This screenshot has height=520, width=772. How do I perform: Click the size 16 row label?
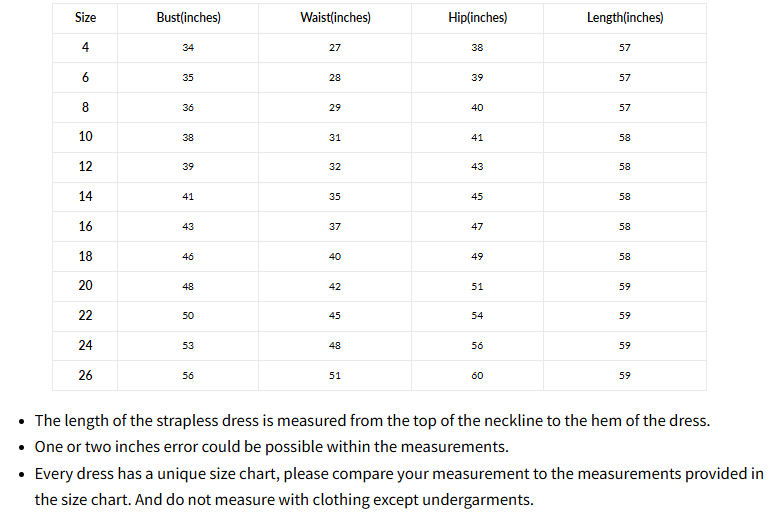tap(85, 227)
